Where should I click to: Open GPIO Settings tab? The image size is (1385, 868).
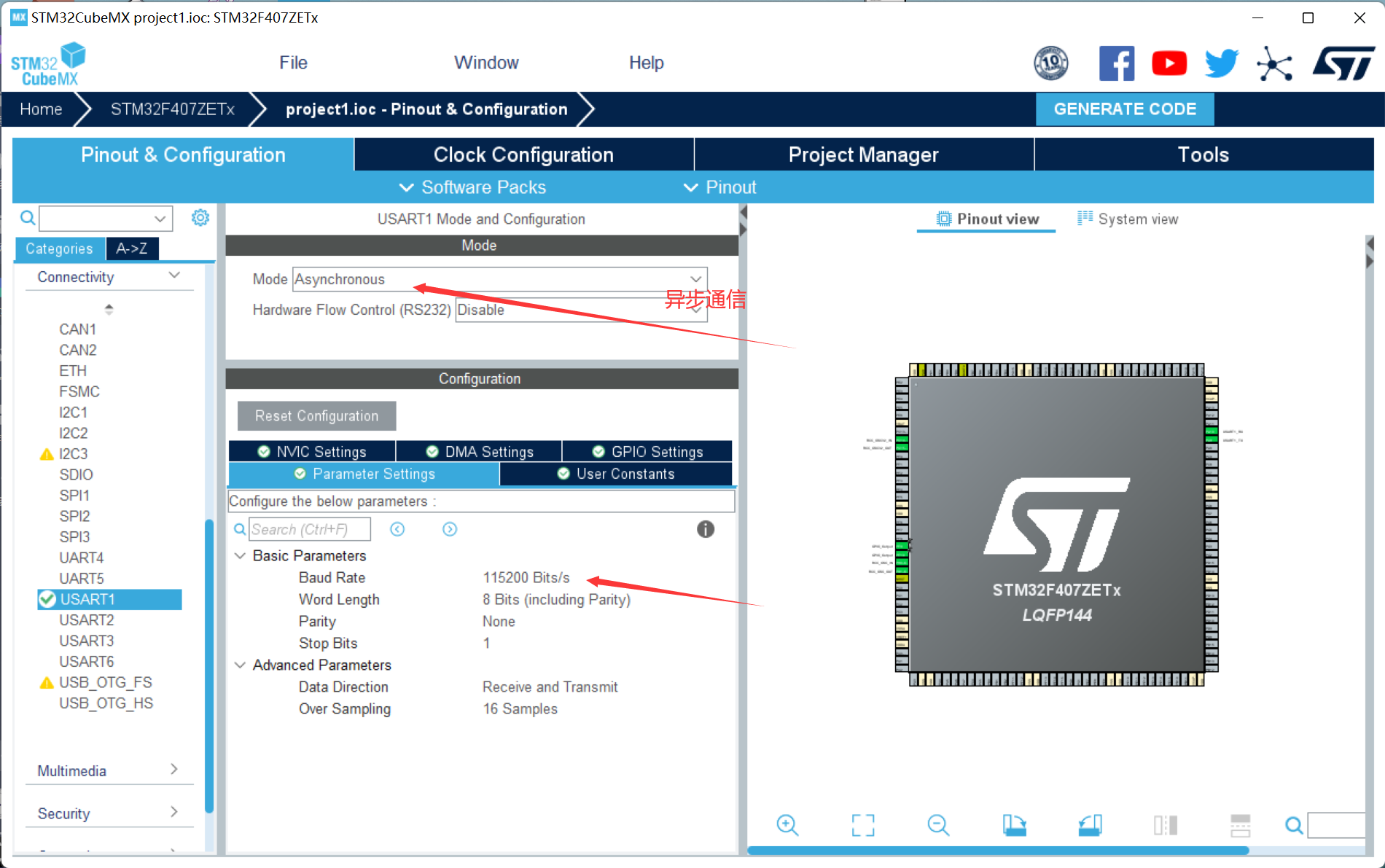pos(647,452)
